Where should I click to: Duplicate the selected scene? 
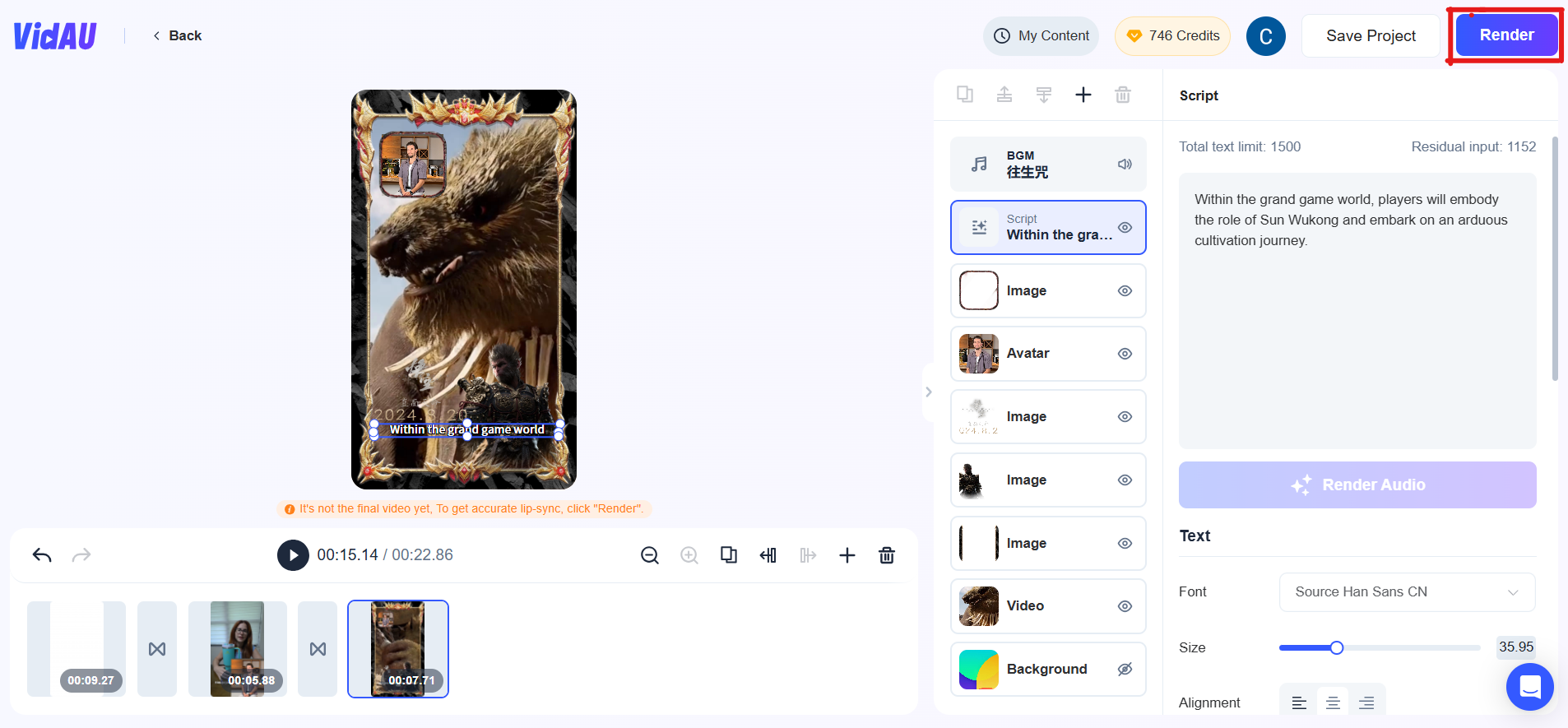tap(729, 555)
